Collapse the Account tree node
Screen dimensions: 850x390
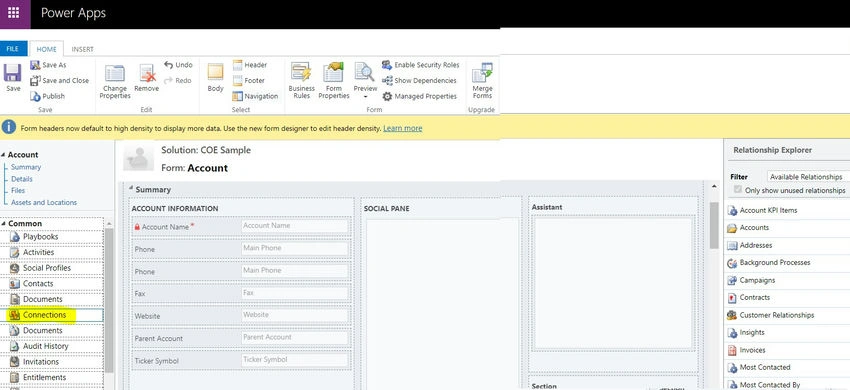[3, 155]
